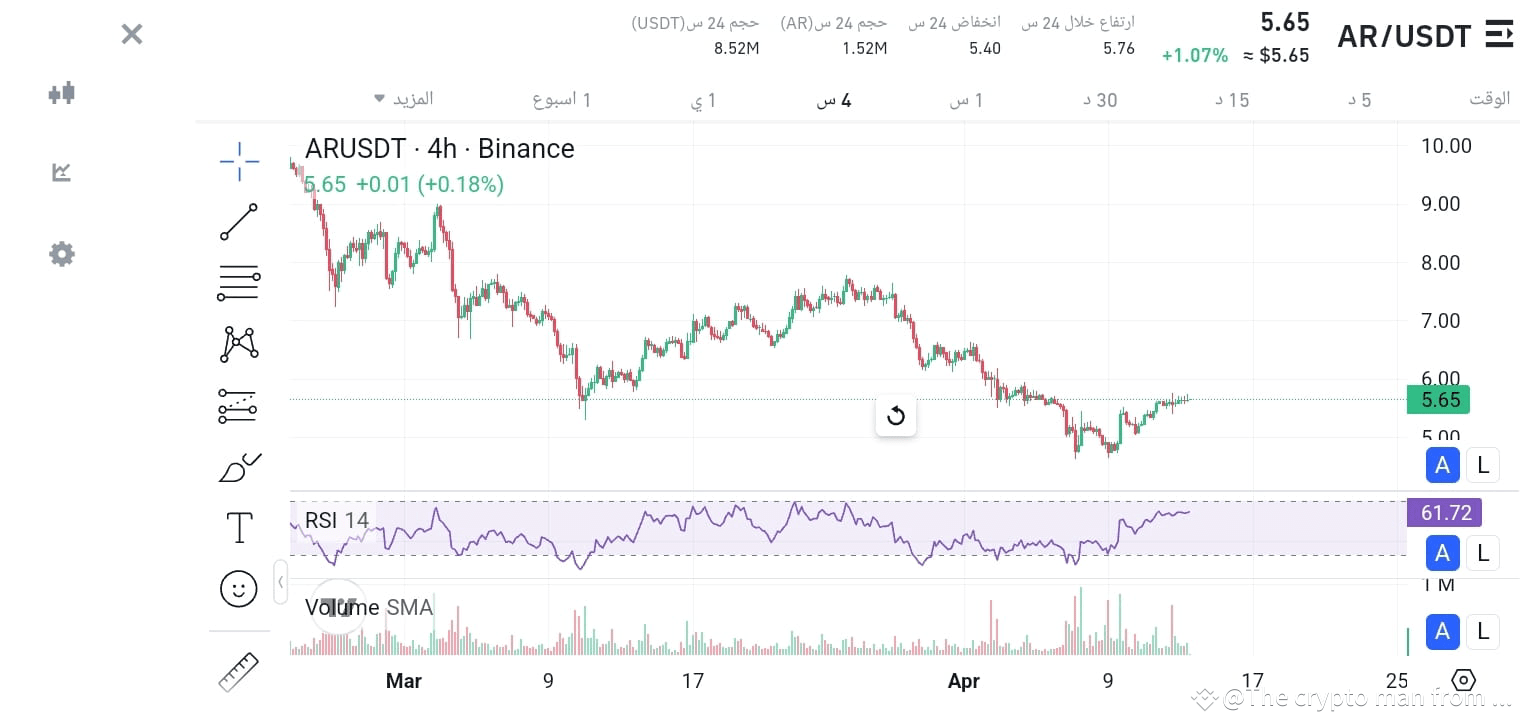Select the 5 minute interval tab
1520x720 pixels.
click(1359, 100)
